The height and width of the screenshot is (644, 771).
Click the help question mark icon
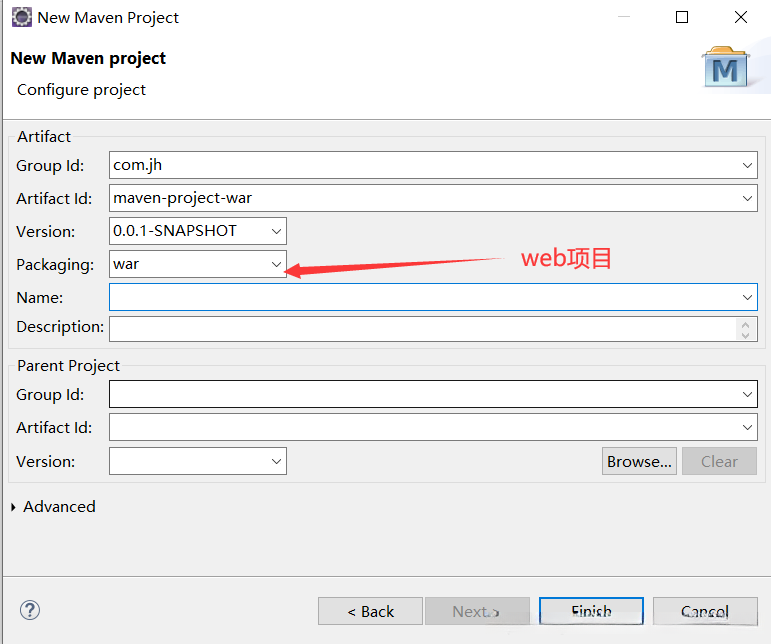pyautogui.click(x=30, y=610)
